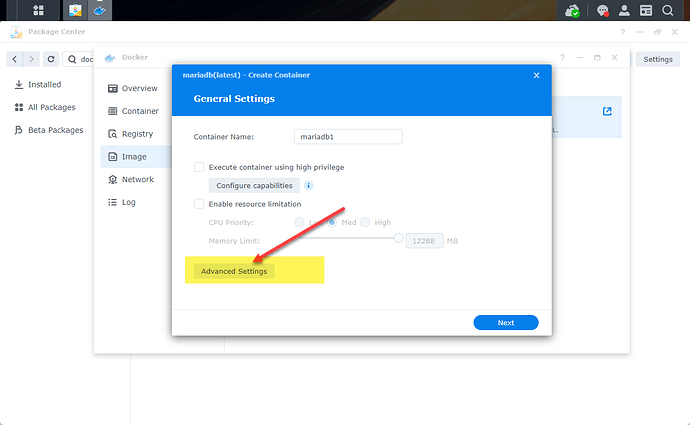The image size is (690, 425).
Task: Open Package Center Settings button
Action: point(657,59)
